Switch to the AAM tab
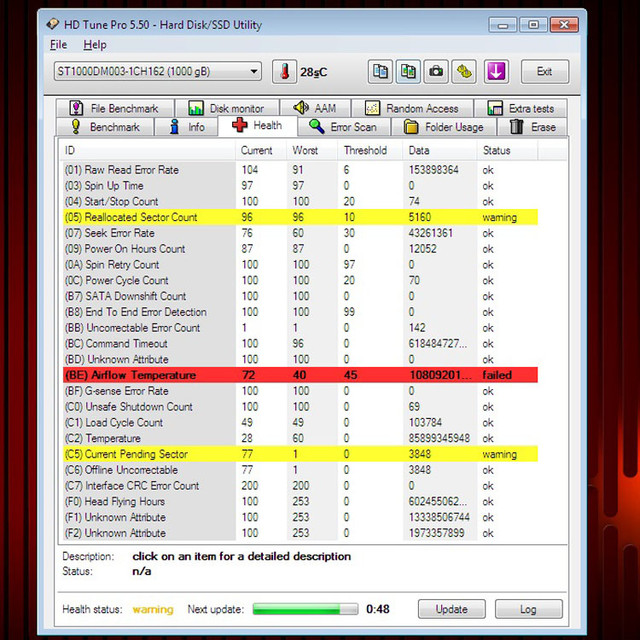640x640 pixels. [x=315, y=108]
